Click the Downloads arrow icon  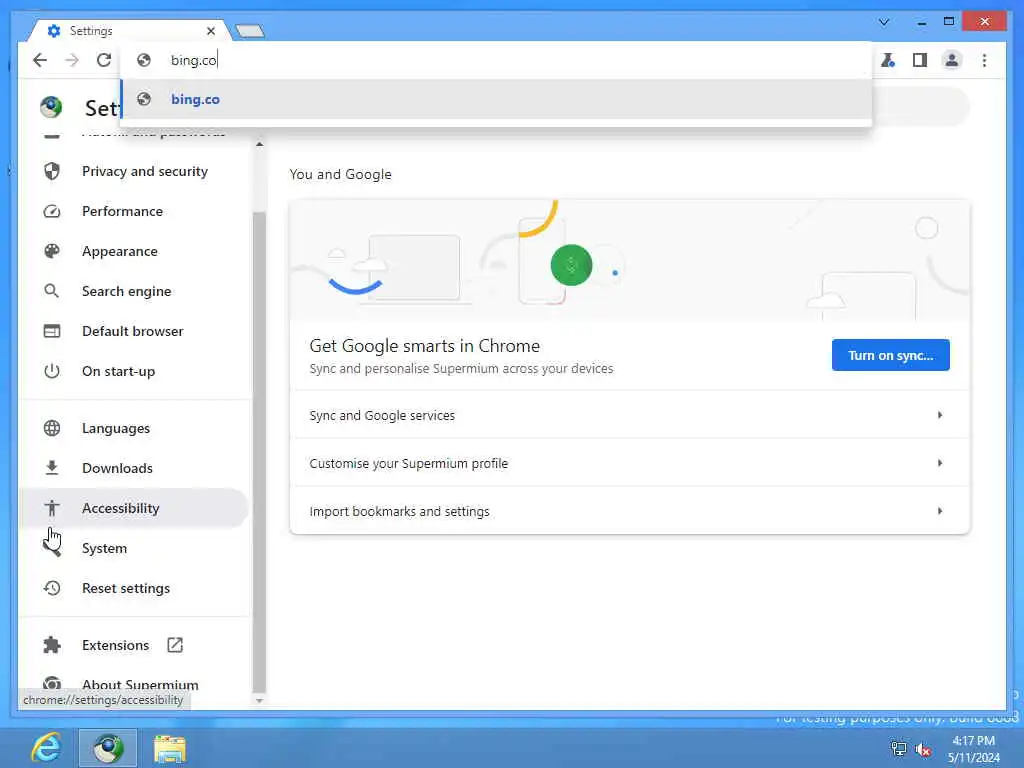pyautogui.click(x=52, y=468)
